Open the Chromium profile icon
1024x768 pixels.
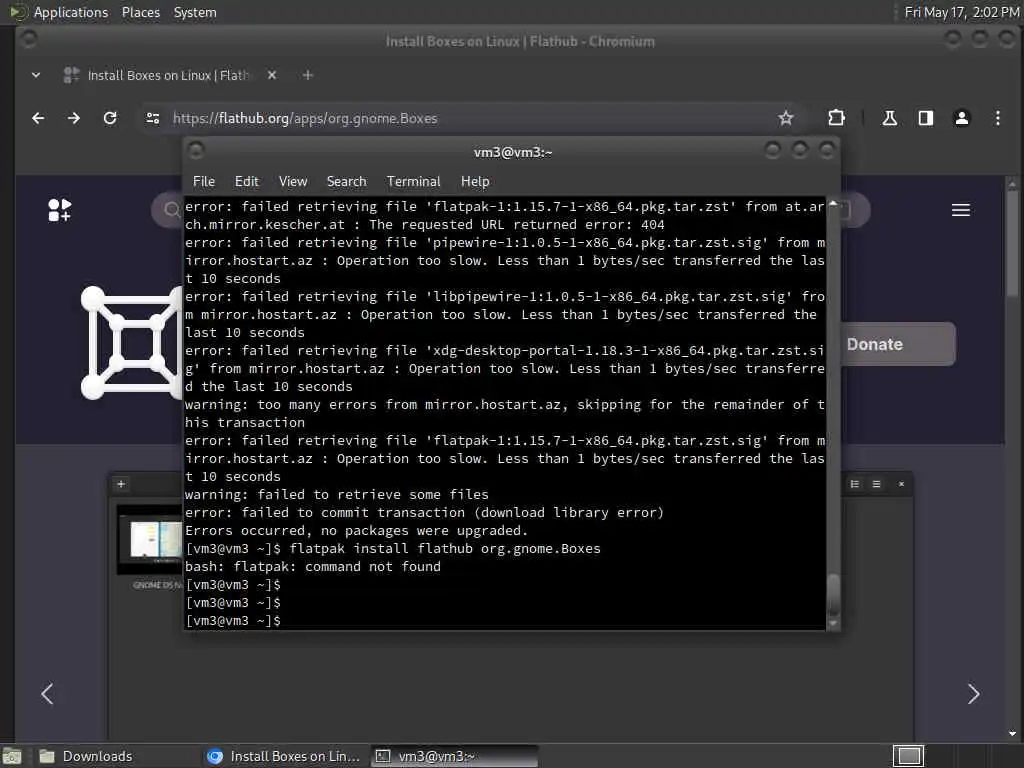click(x=961, y=118)
